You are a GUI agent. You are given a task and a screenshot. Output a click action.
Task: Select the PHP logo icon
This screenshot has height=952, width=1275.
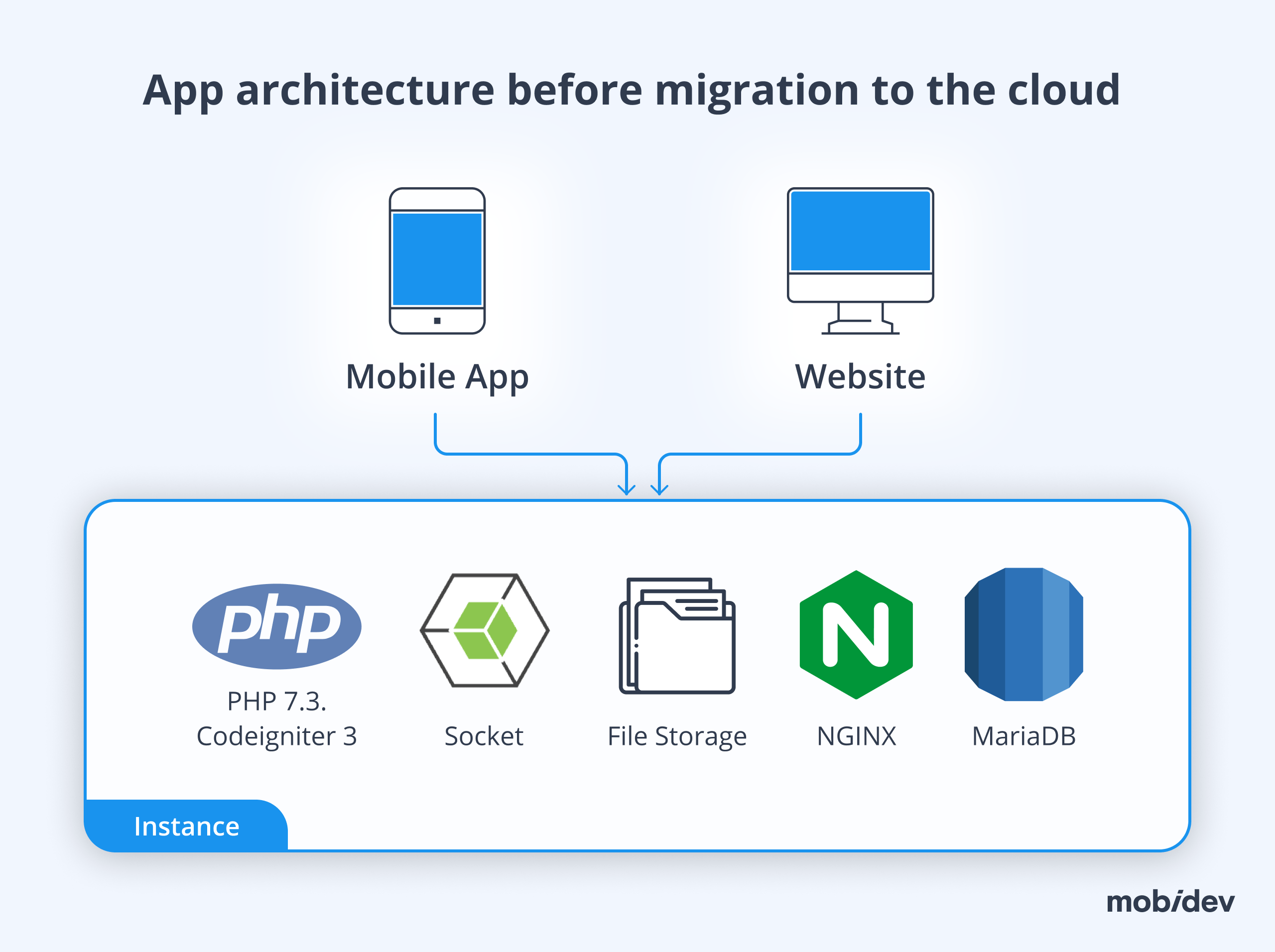[277, 626]
